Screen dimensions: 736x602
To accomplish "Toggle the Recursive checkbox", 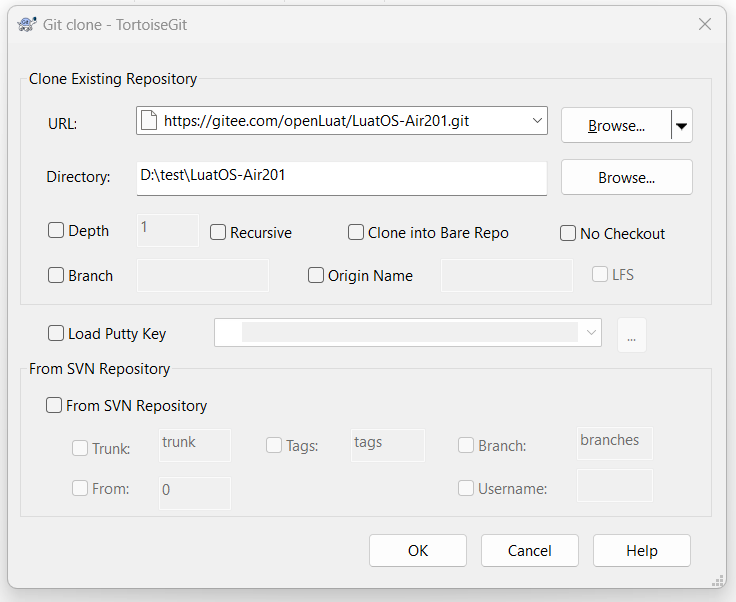I will [x=218, y=232].
